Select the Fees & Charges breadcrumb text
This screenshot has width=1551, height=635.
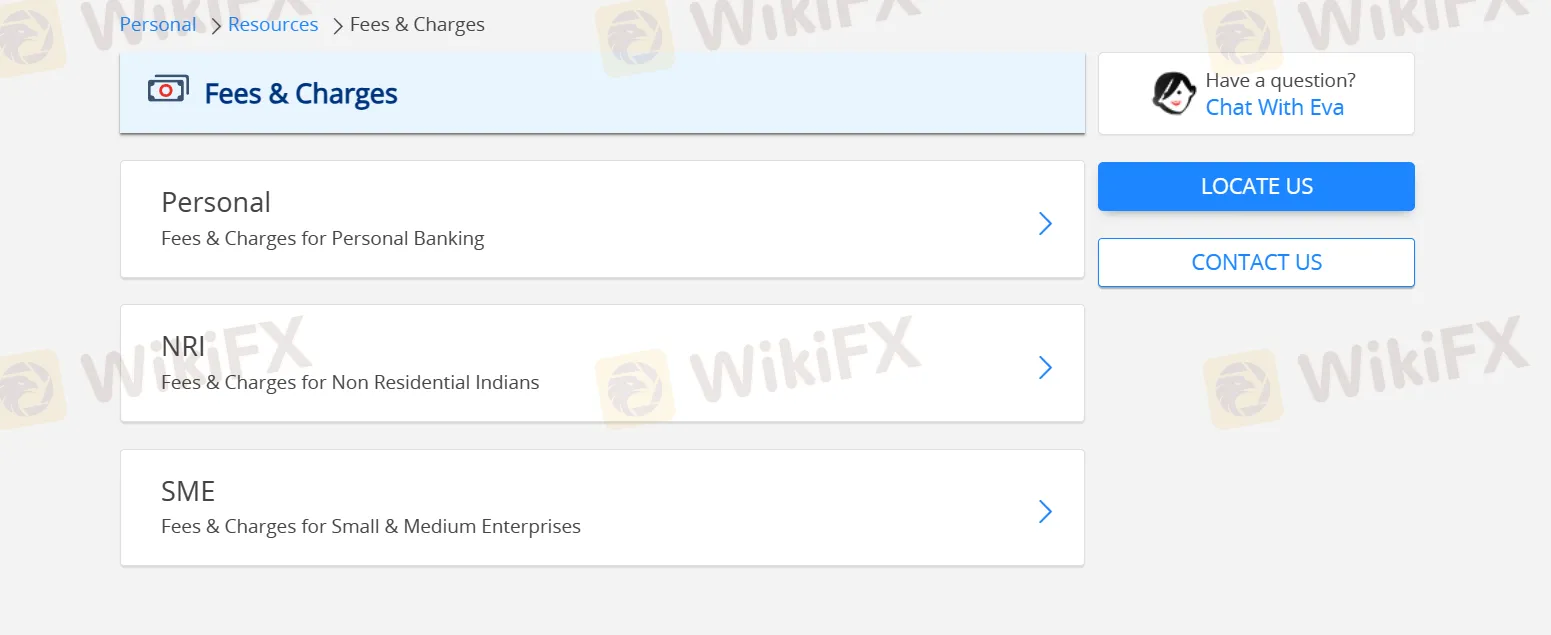click(x=417, y=24)
